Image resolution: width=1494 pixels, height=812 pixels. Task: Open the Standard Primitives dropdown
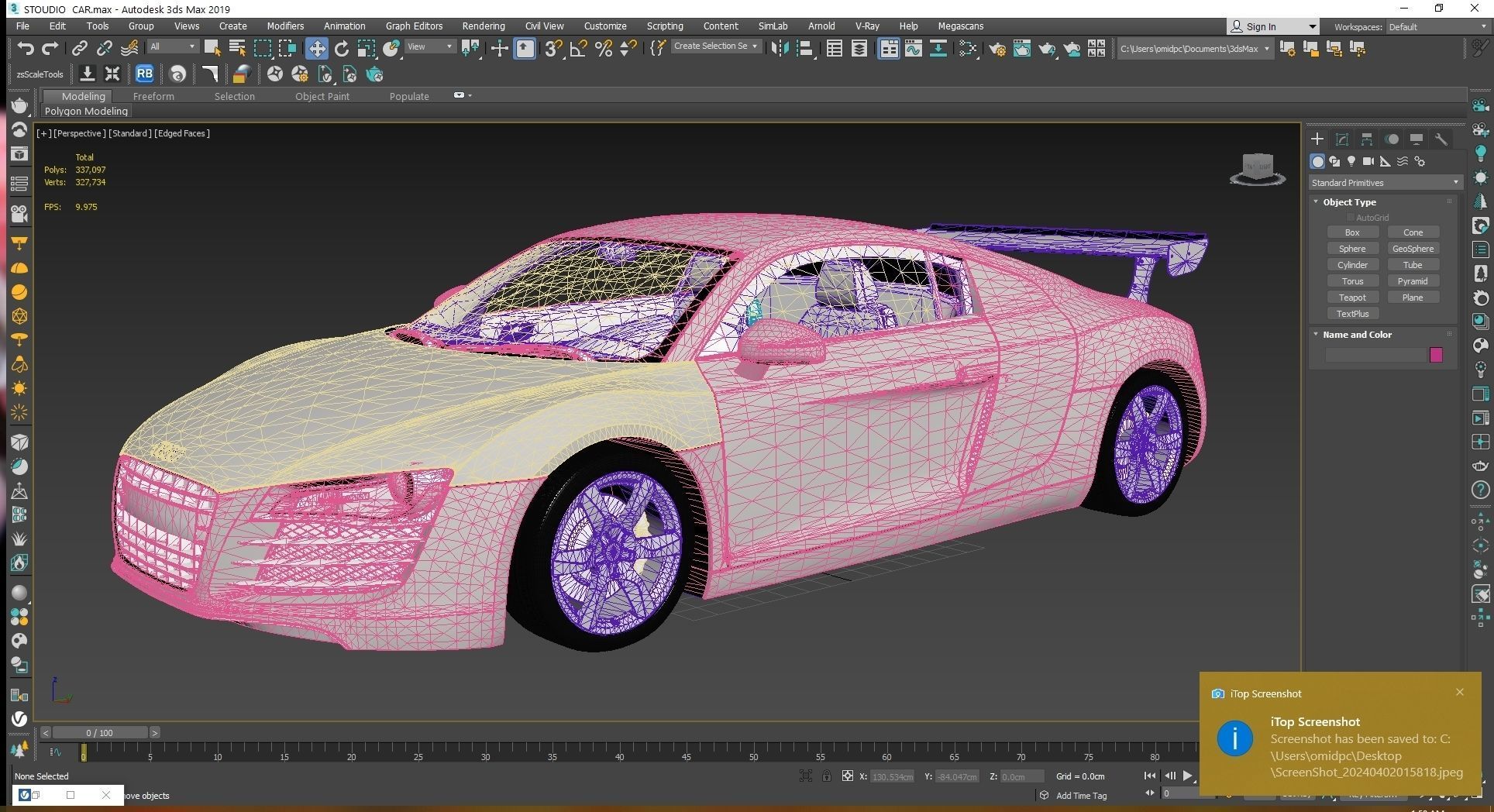tap(1385, 183)
